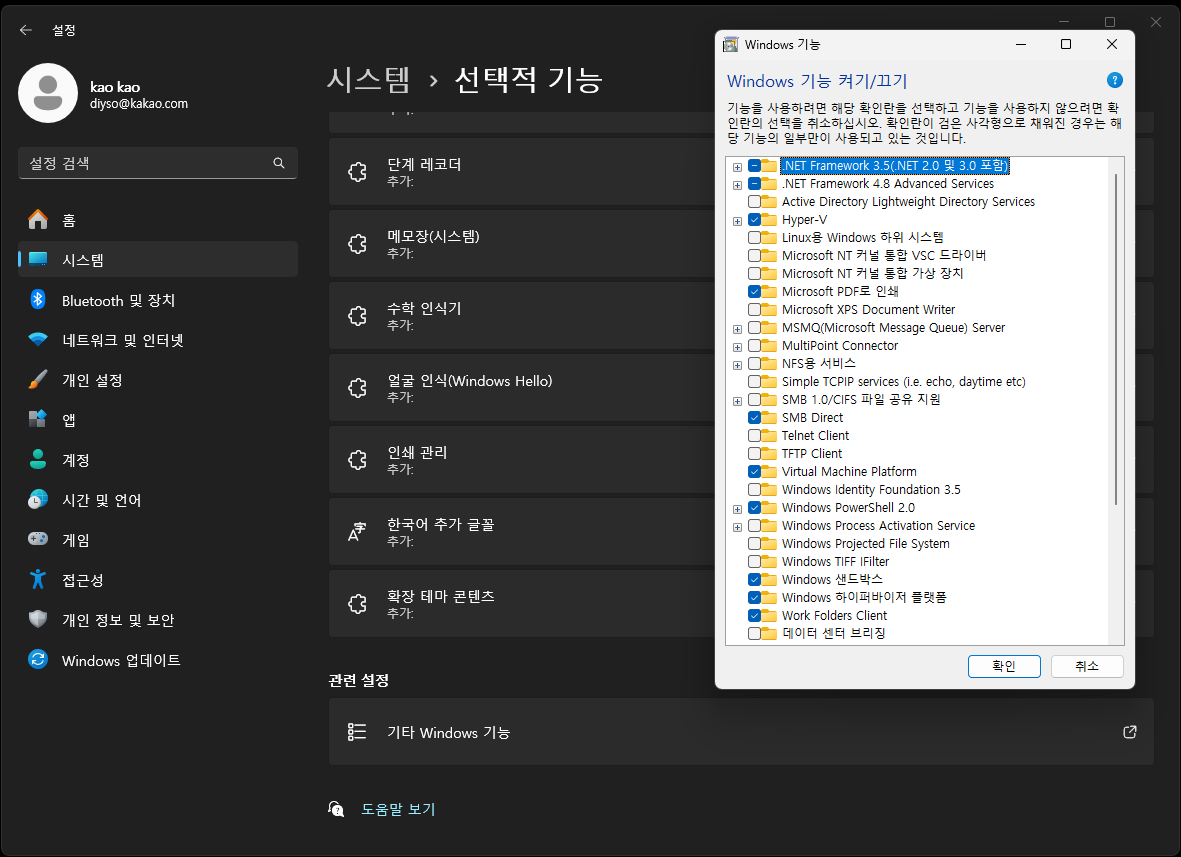Enable the Telnet Client checkbox
The width and height of the screenshot is (1181, 857).
pyautogui.click(x=754, y=436)
